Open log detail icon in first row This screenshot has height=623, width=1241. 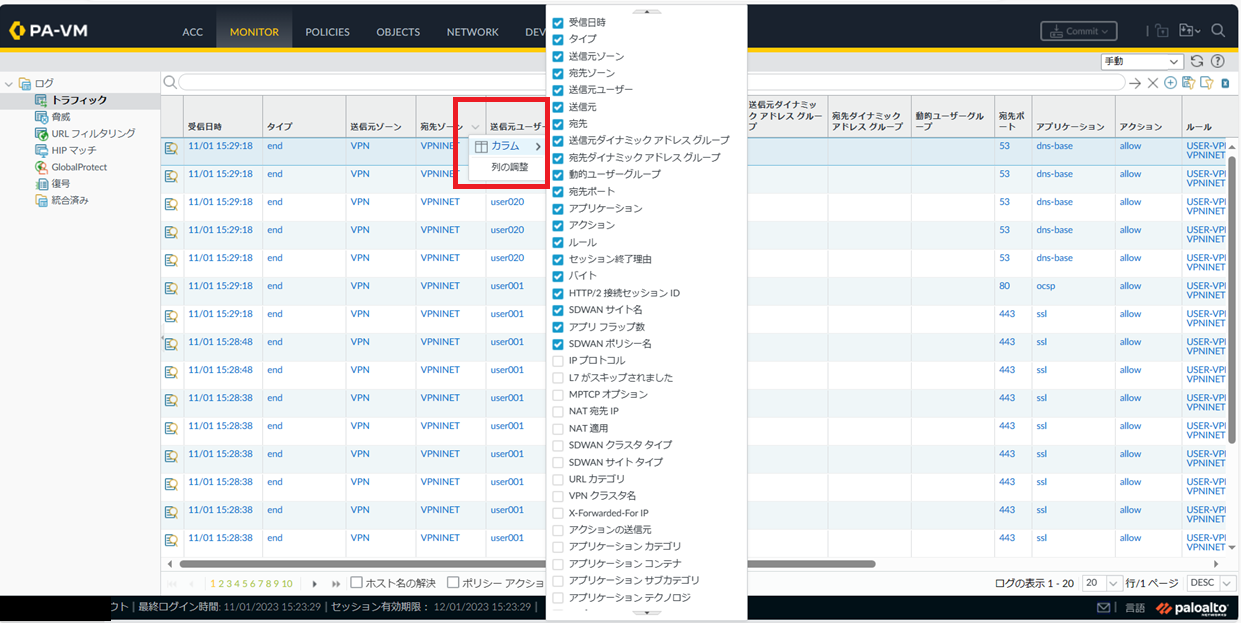(x=171, y=147)
